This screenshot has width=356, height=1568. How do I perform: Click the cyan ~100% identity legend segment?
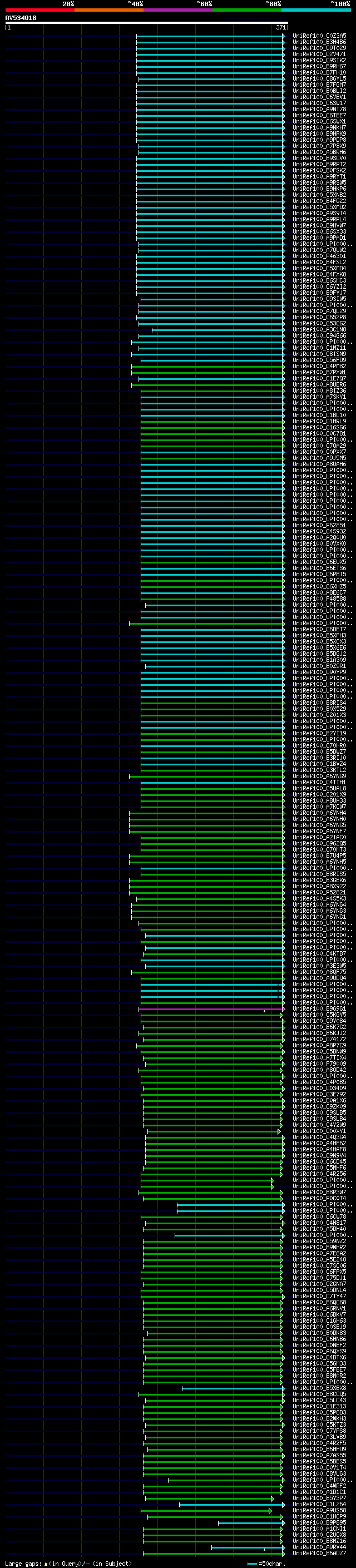click(x=316, y=10)
